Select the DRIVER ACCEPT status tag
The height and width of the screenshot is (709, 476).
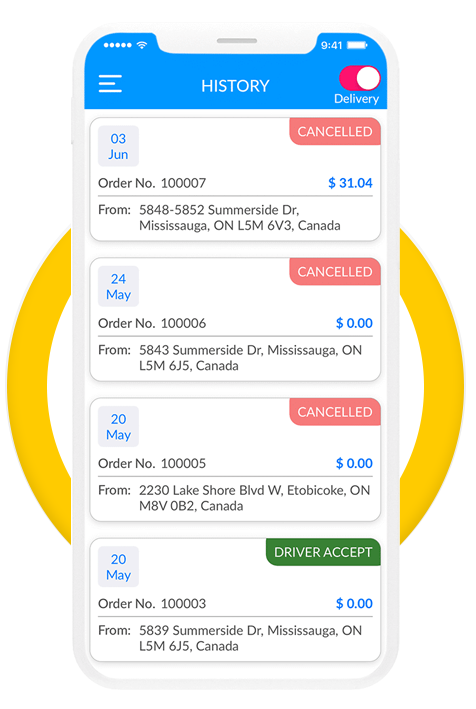tap(323, 552)
